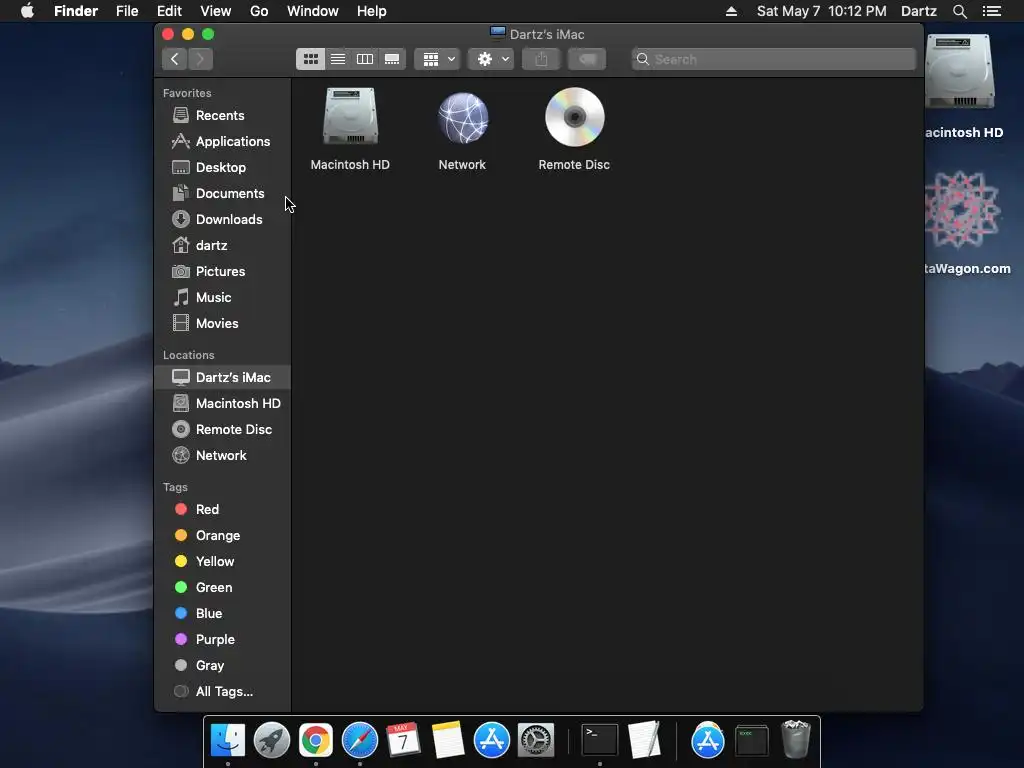
Task: Filter by Gray tag
Action: 223,665
